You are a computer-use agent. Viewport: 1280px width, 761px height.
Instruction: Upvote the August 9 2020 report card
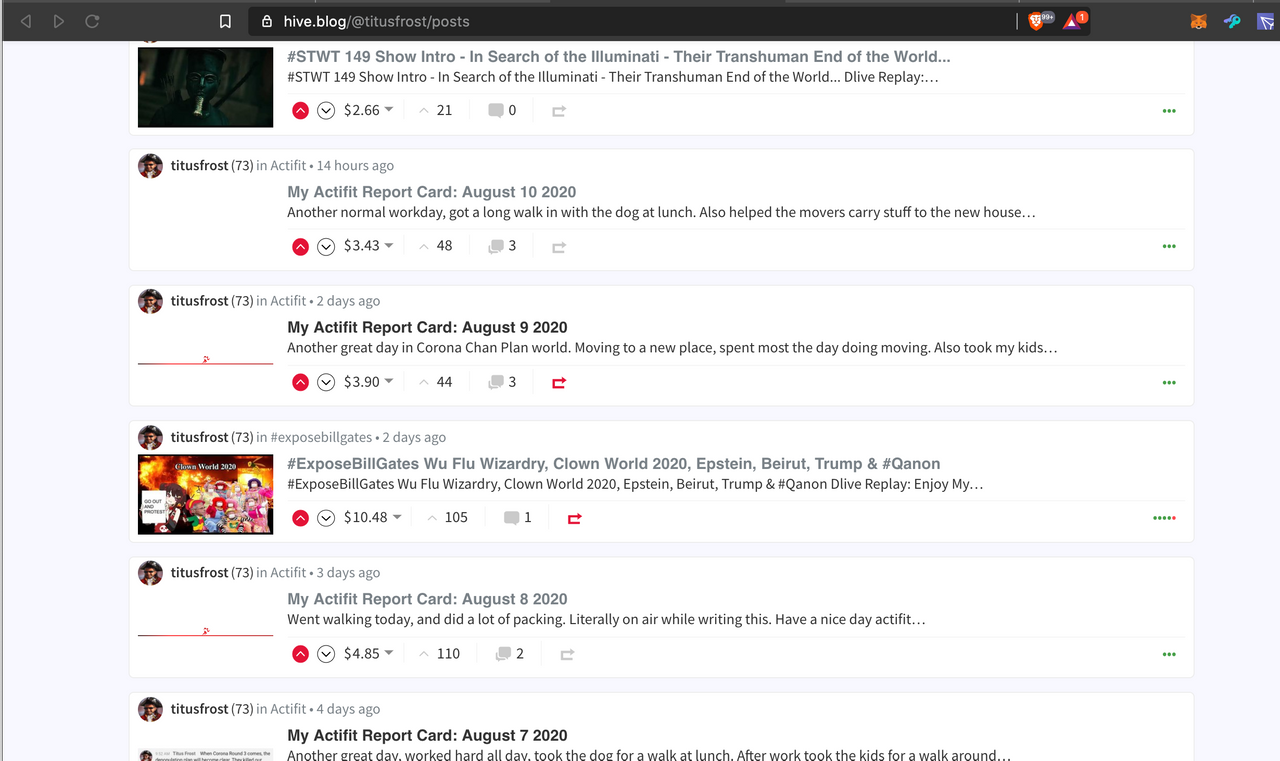tap(300, 382)
